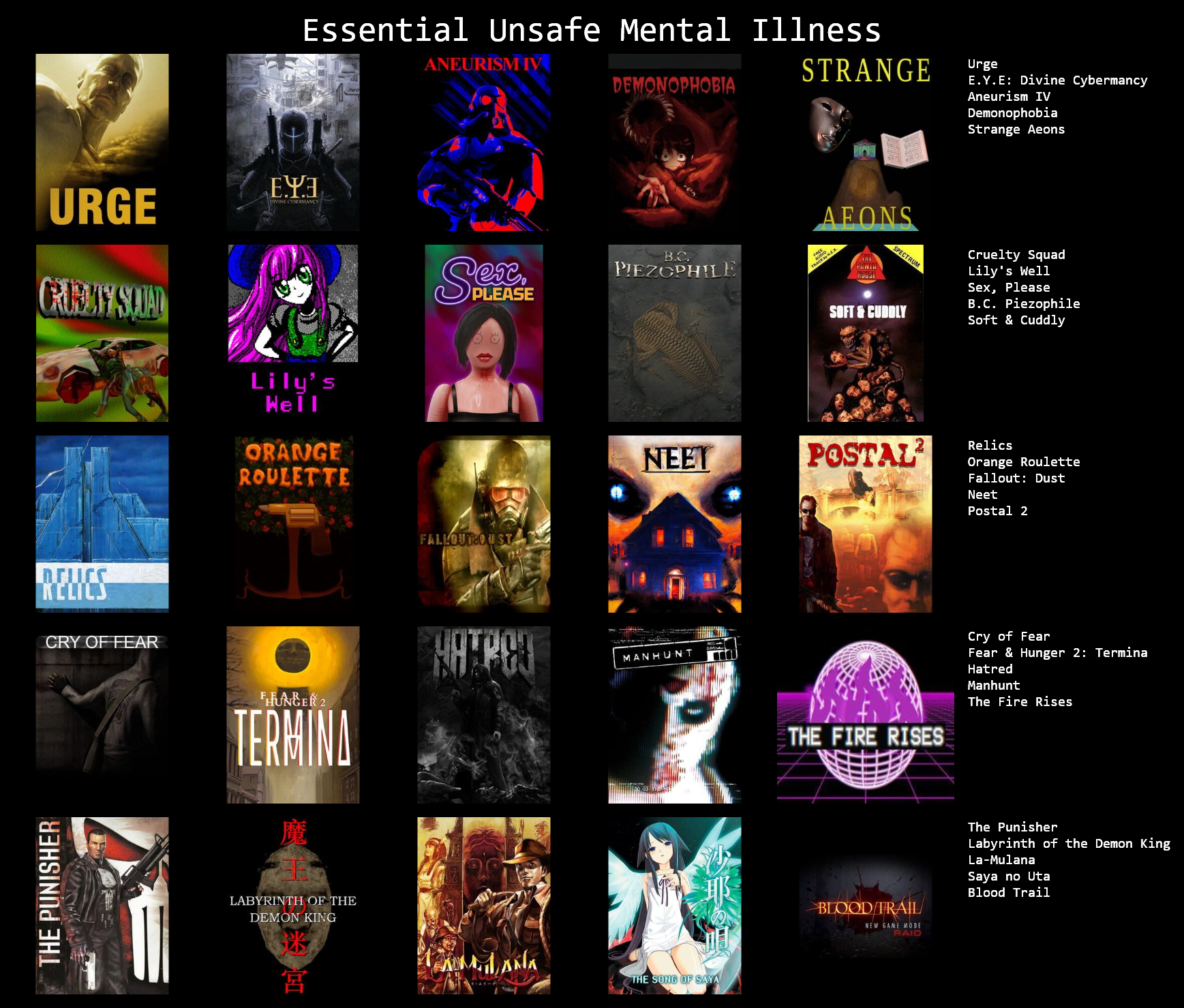
Task: Select 'B.C. Piezophile' list text
Action: pyautogui.click(x=1023, y=304)
